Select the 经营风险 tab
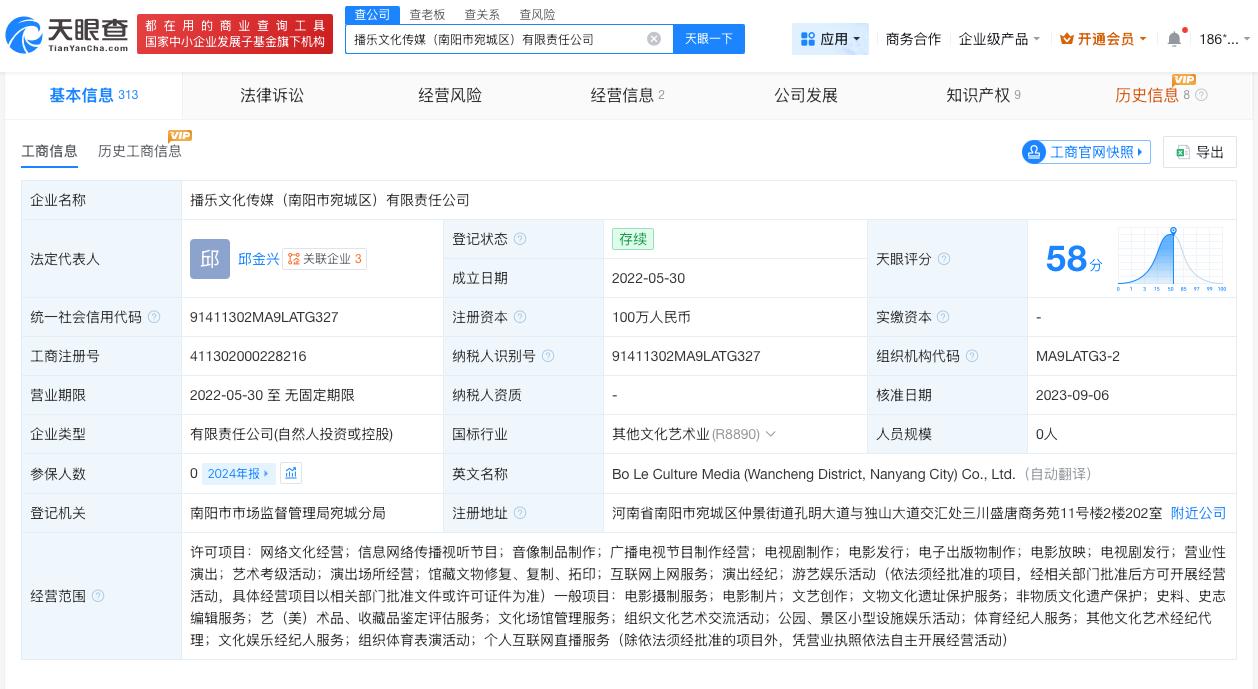The height and width of the screenshot is (689, 1258). 450,95
